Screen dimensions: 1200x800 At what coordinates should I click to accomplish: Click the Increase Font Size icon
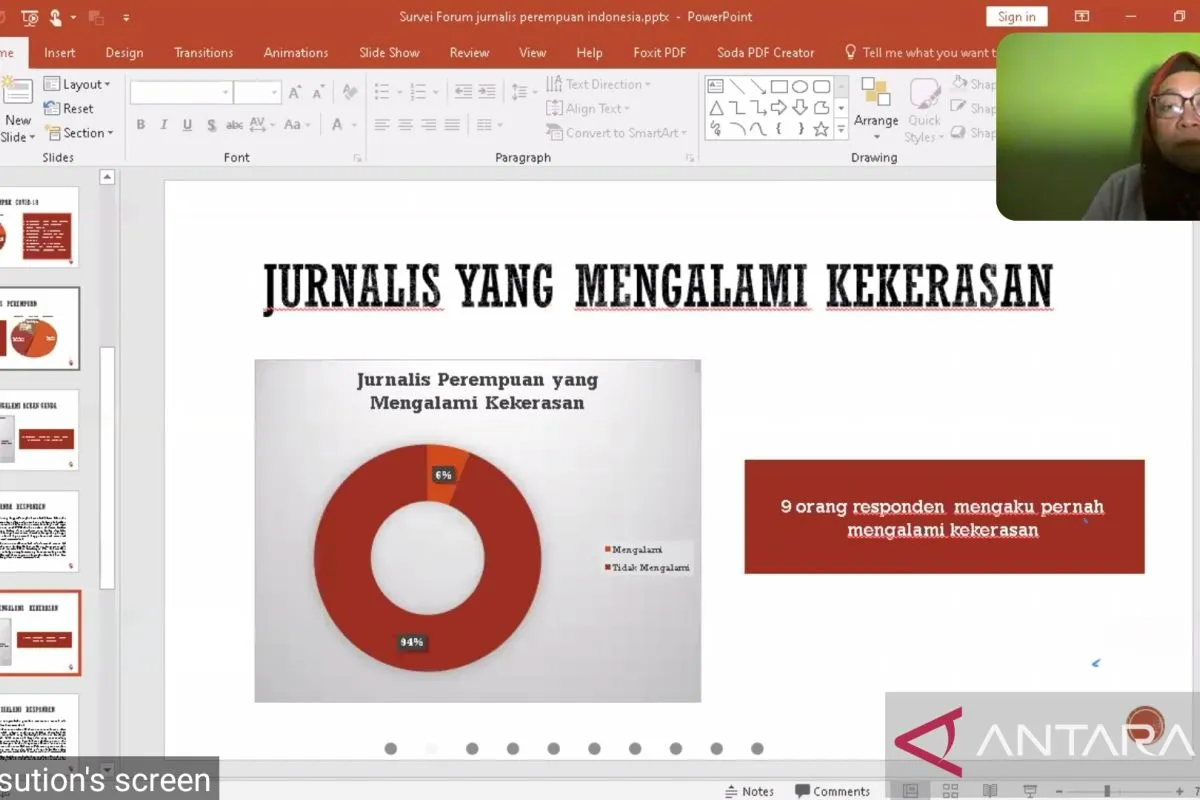(x=295, y=93)
